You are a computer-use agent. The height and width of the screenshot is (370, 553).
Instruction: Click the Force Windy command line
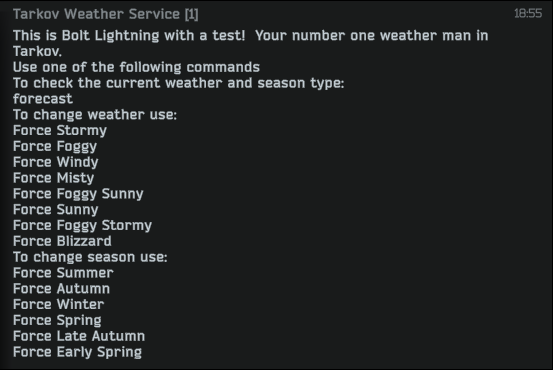click(56, 162)
